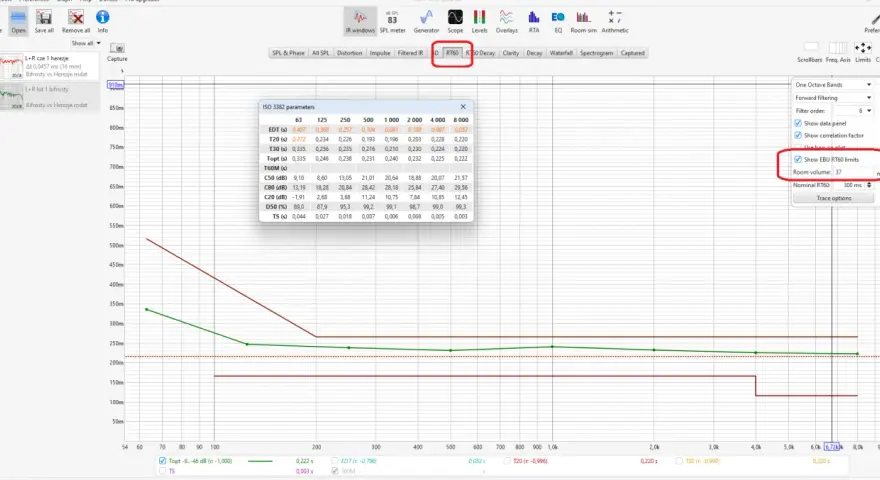Uncheck Show data panel
Viewport: 880px width, 480px height.
click(798, 123)
